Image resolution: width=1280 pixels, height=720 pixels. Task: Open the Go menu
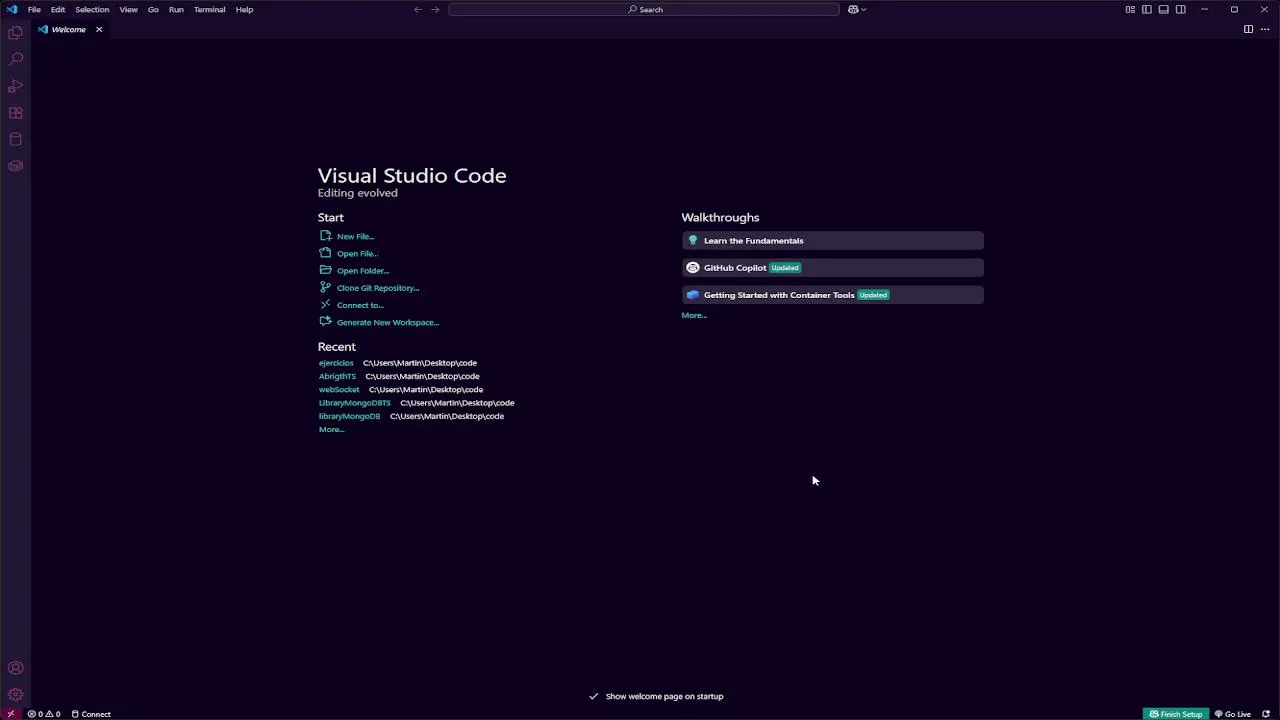coord(153,9)
